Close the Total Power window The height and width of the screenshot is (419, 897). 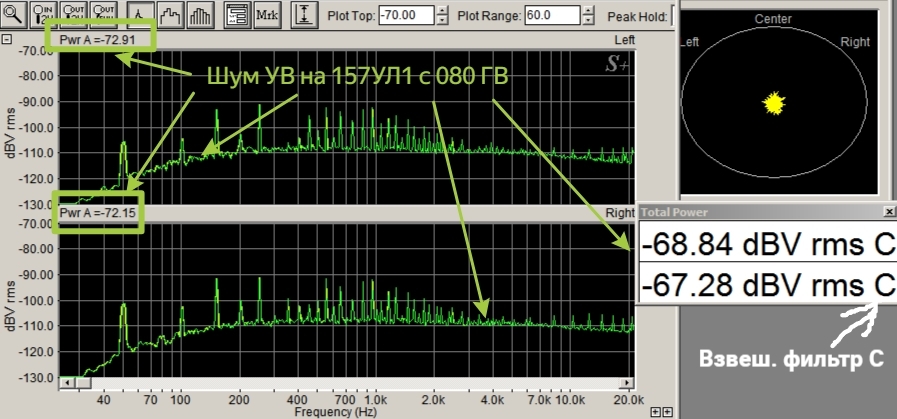(x=889, y=212)
